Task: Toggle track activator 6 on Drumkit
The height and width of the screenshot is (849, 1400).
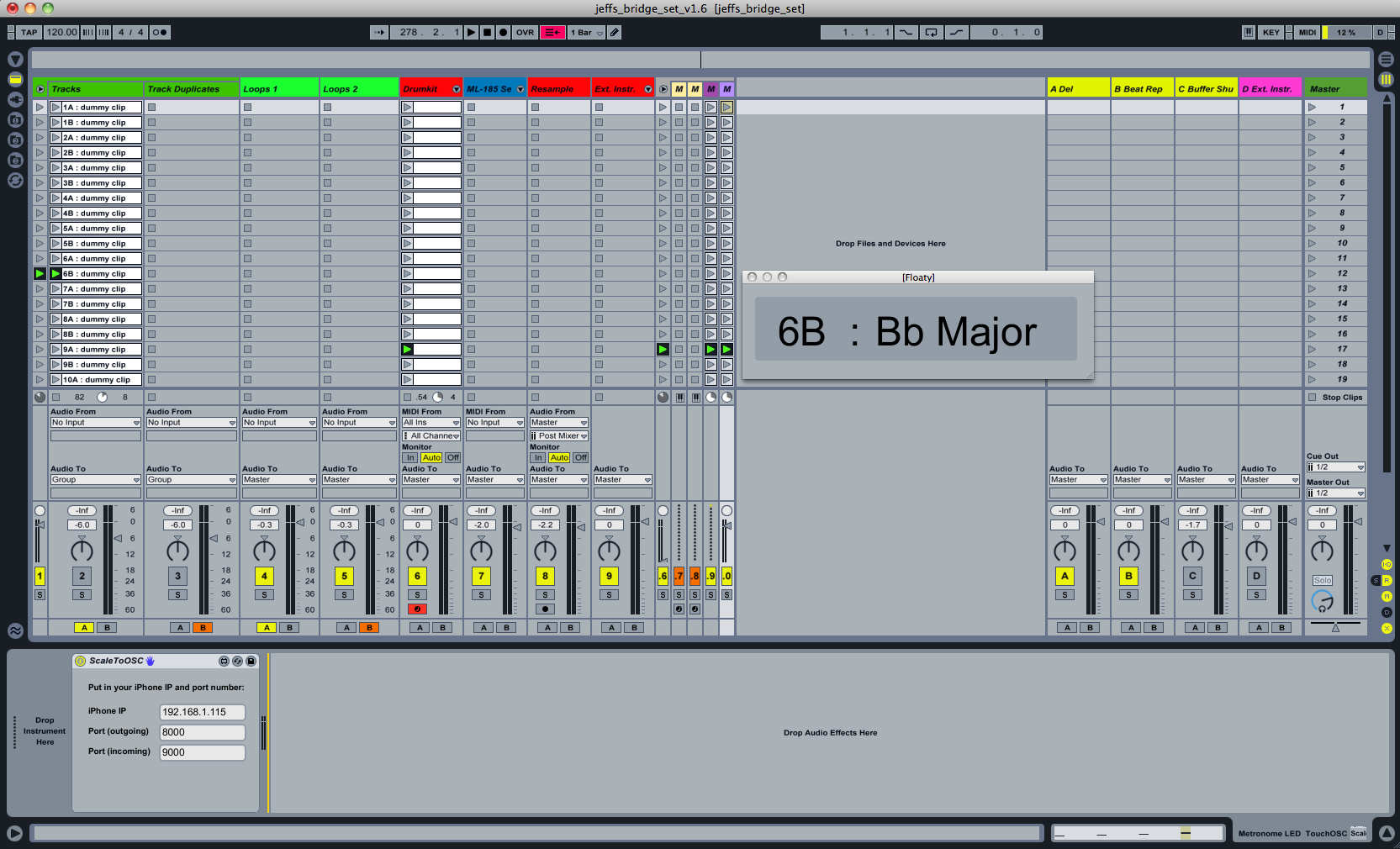Action: pos(417,576)
